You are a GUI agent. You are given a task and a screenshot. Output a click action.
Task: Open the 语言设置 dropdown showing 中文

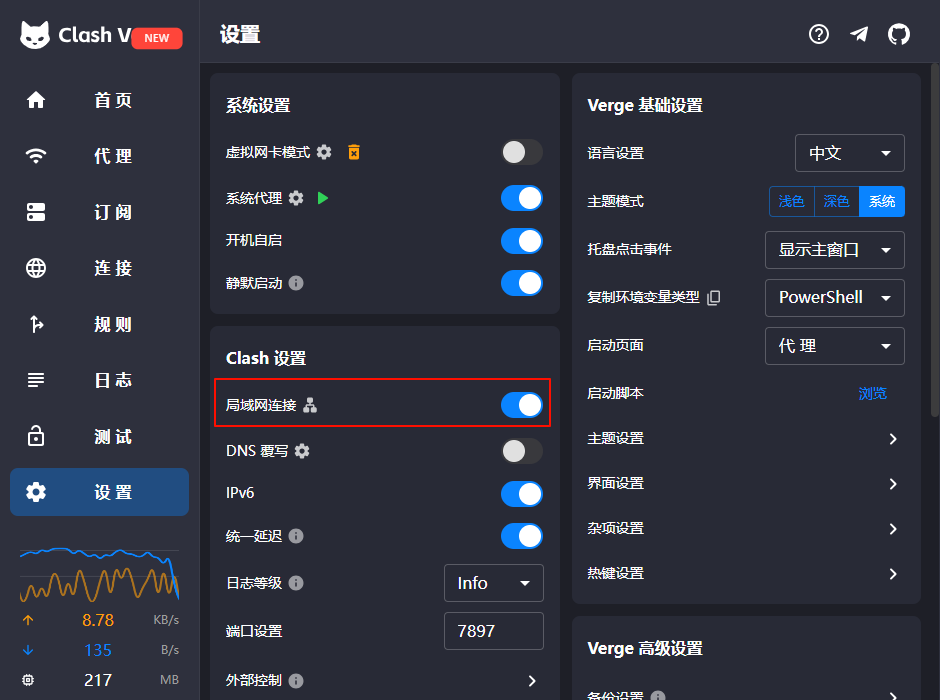click(849, 153)
